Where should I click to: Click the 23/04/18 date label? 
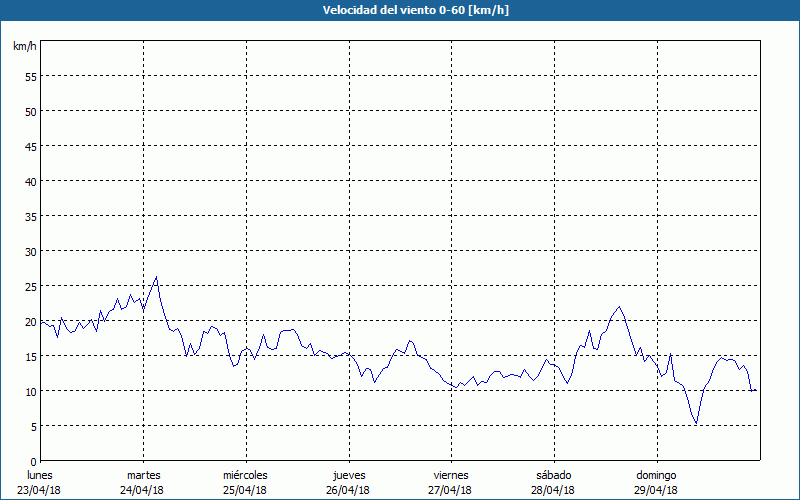point(40,490)
